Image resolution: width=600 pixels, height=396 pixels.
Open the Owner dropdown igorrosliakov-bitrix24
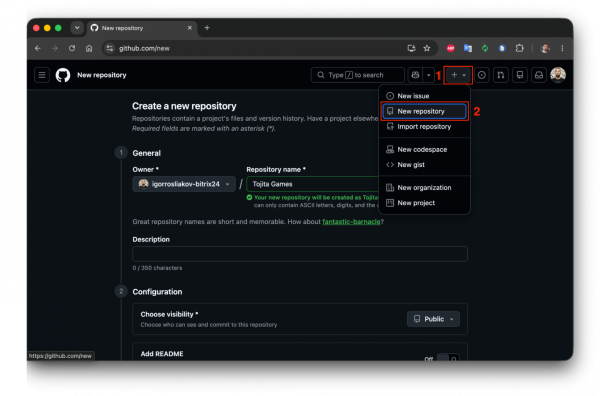(x=184, y=184)
